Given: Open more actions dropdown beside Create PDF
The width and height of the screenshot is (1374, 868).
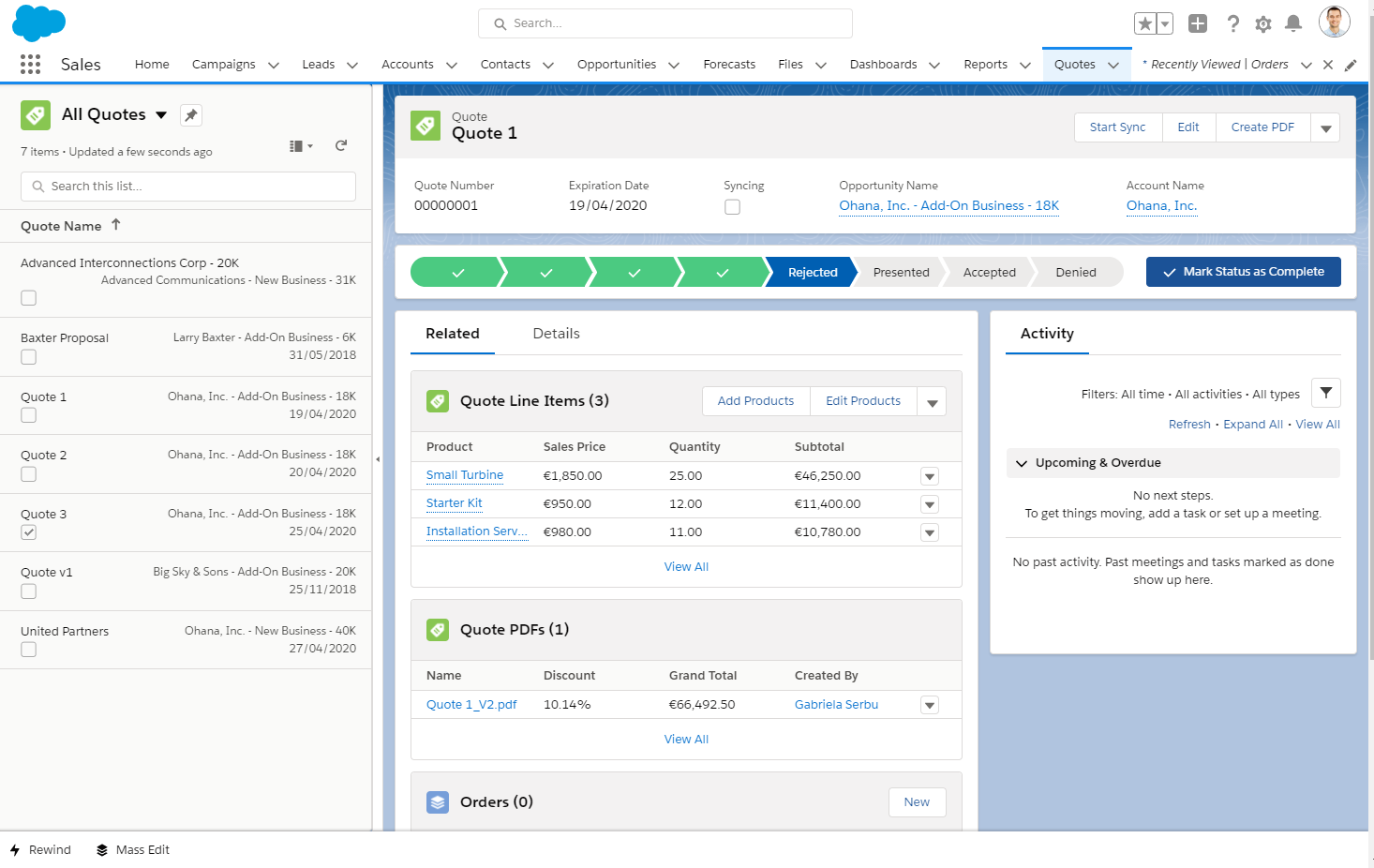Looking at the screenshot, I should tap(1325, 127).
